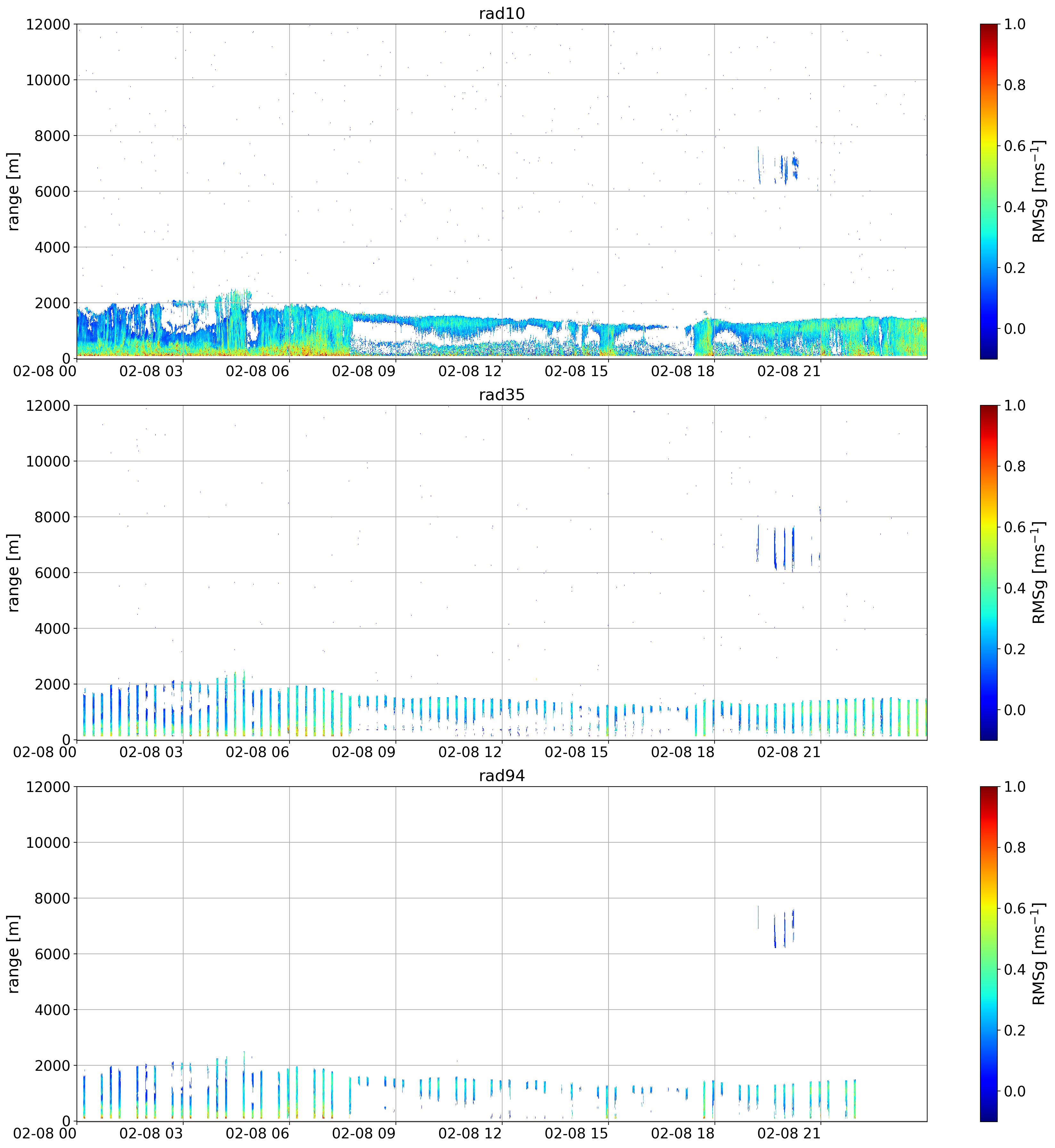Click the '02-08 03' tick under rad10

point(151,371)
